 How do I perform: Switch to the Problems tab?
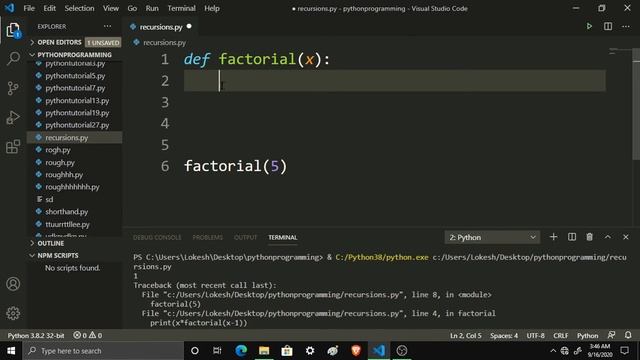208,238
